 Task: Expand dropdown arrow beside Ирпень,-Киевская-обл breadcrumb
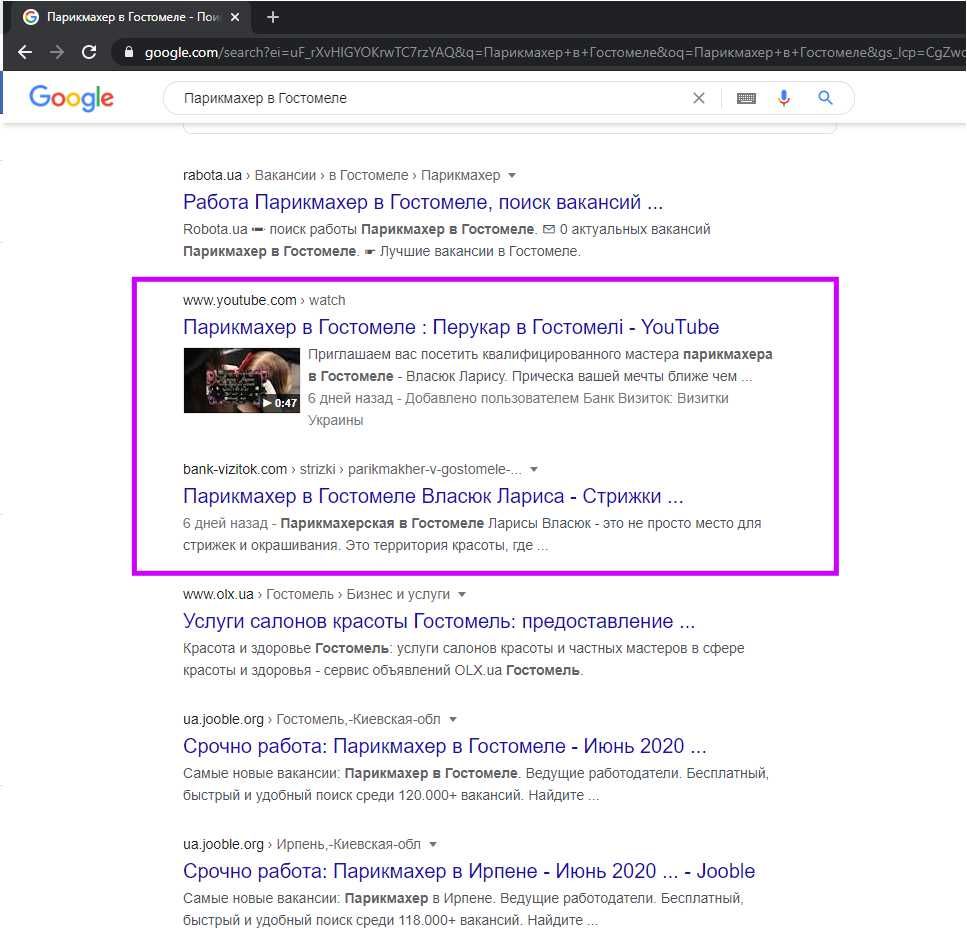tap(433, 844)
